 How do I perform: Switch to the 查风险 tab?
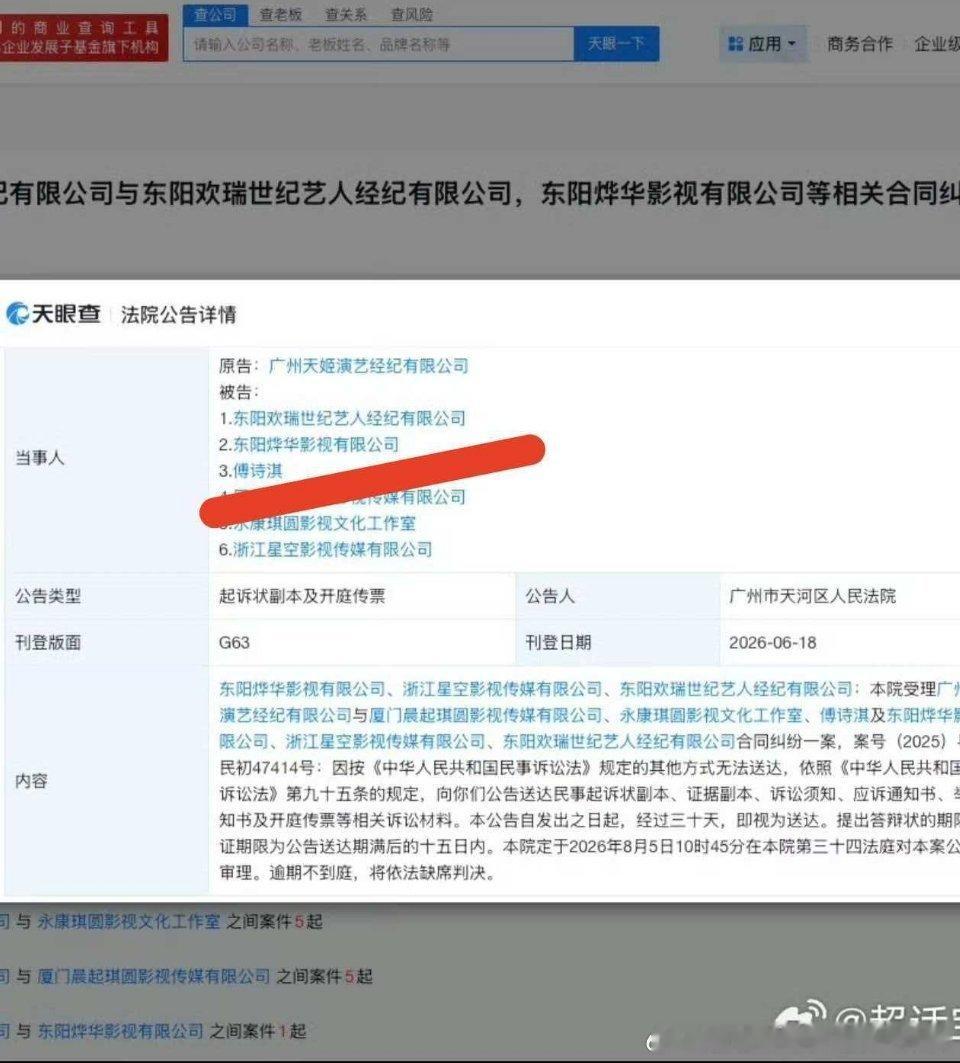pyautogui.click(x=412, y=14)
